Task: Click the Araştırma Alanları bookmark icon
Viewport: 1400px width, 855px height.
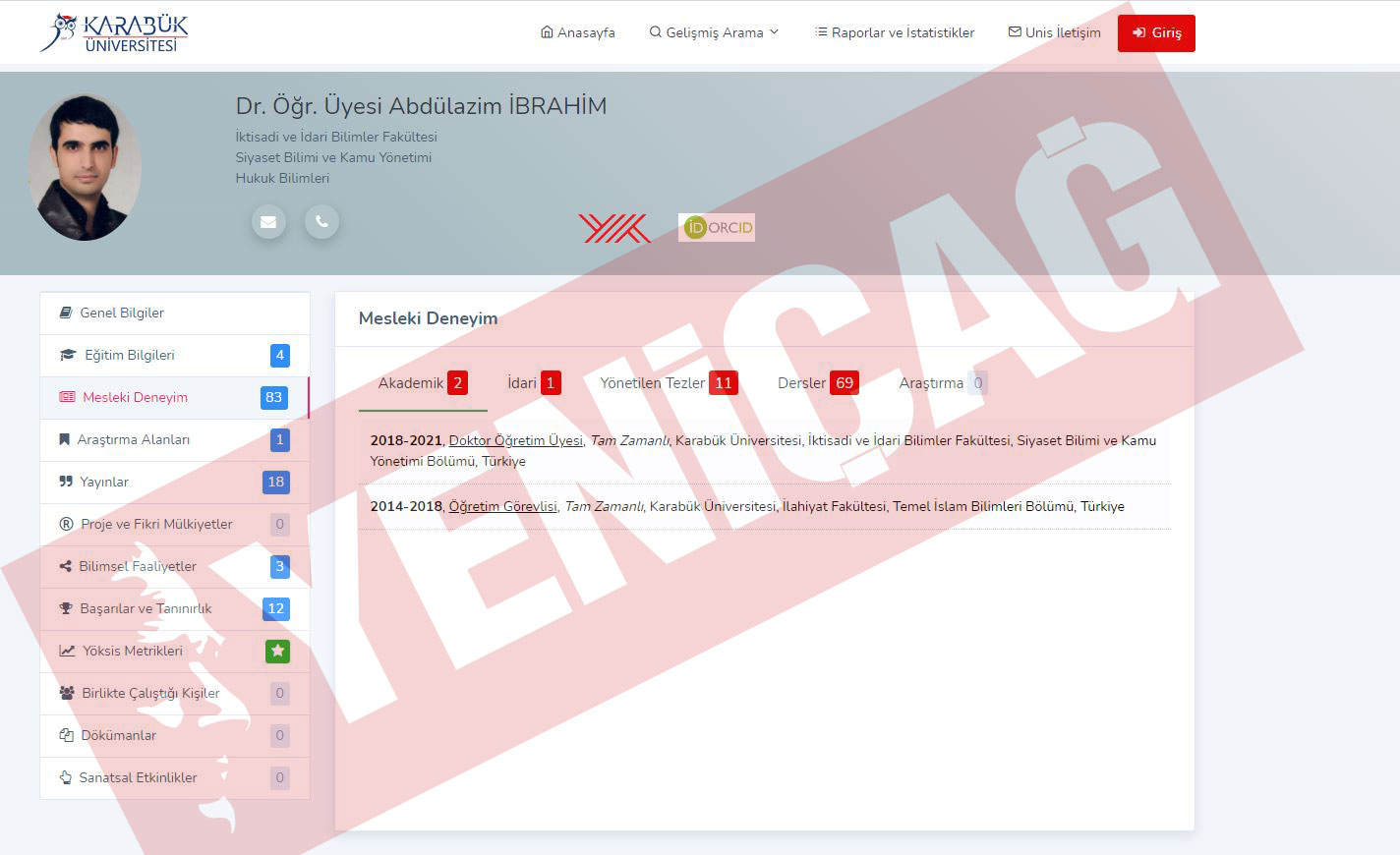Action: tap(65, 439)
